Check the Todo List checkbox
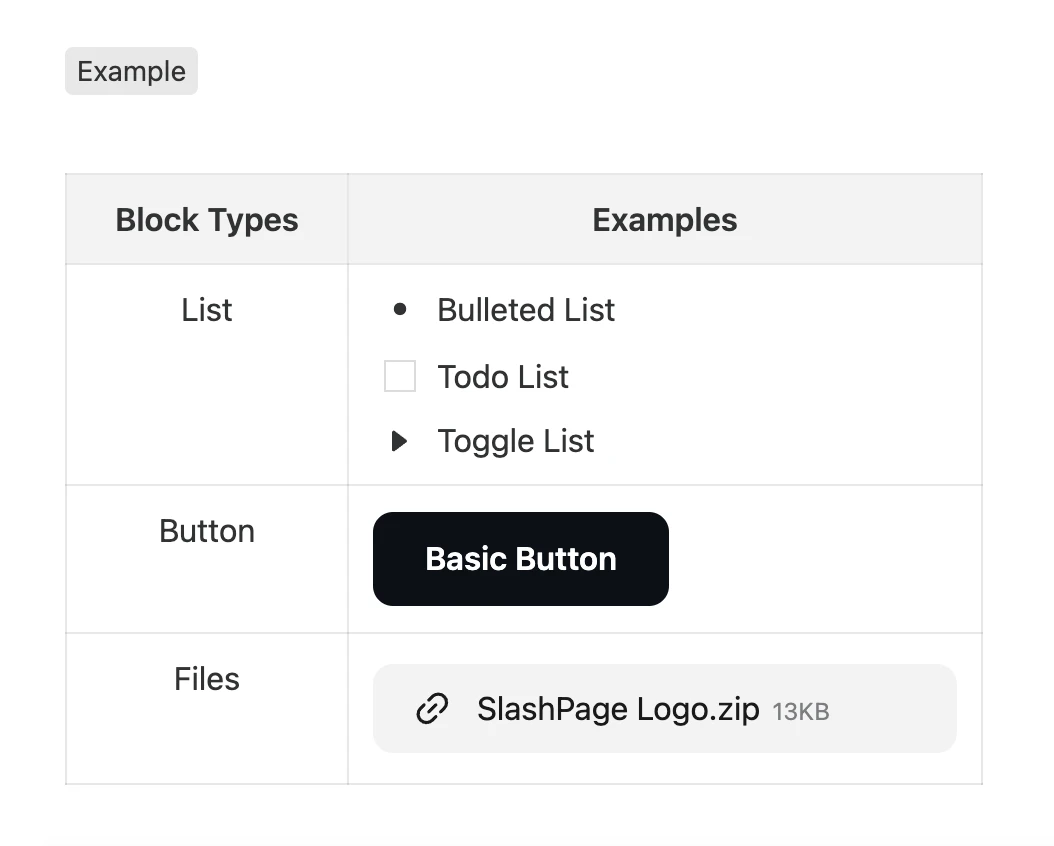1054x846 pixels. click(400, 377)
